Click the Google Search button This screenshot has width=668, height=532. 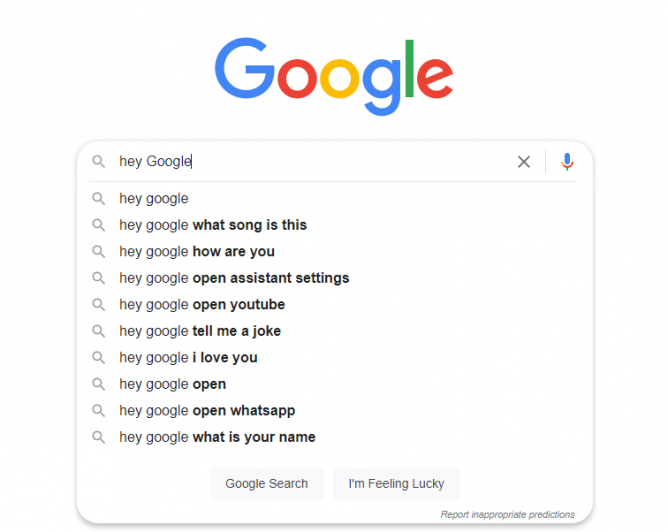[x=267, y=483]
